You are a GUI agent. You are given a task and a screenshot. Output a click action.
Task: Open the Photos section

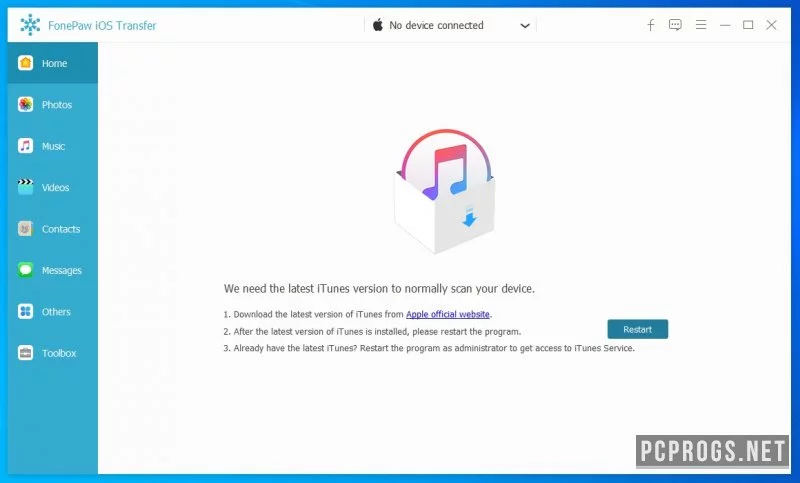pos(53,105)
